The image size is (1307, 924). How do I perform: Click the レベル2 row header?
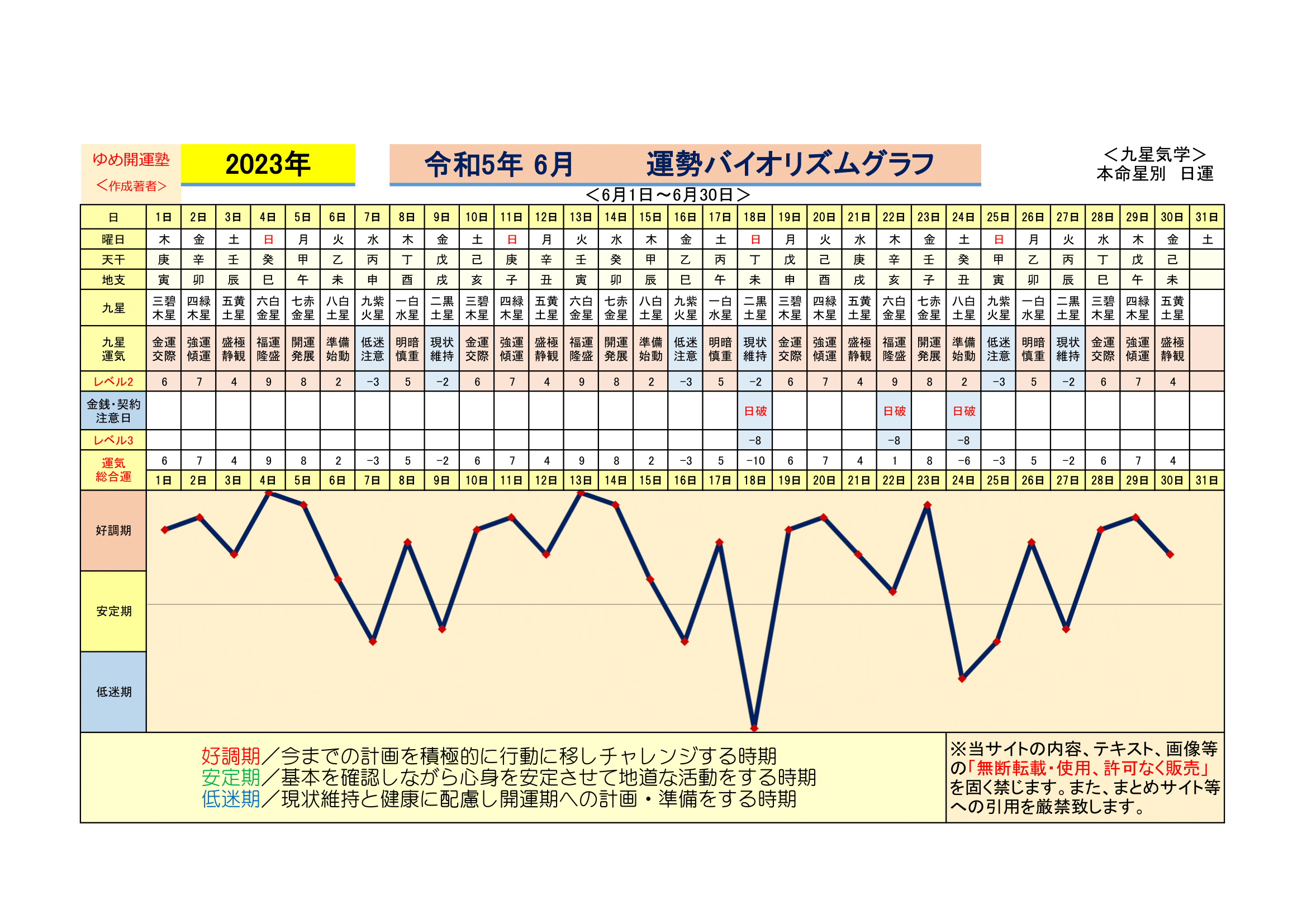point(113,382)
